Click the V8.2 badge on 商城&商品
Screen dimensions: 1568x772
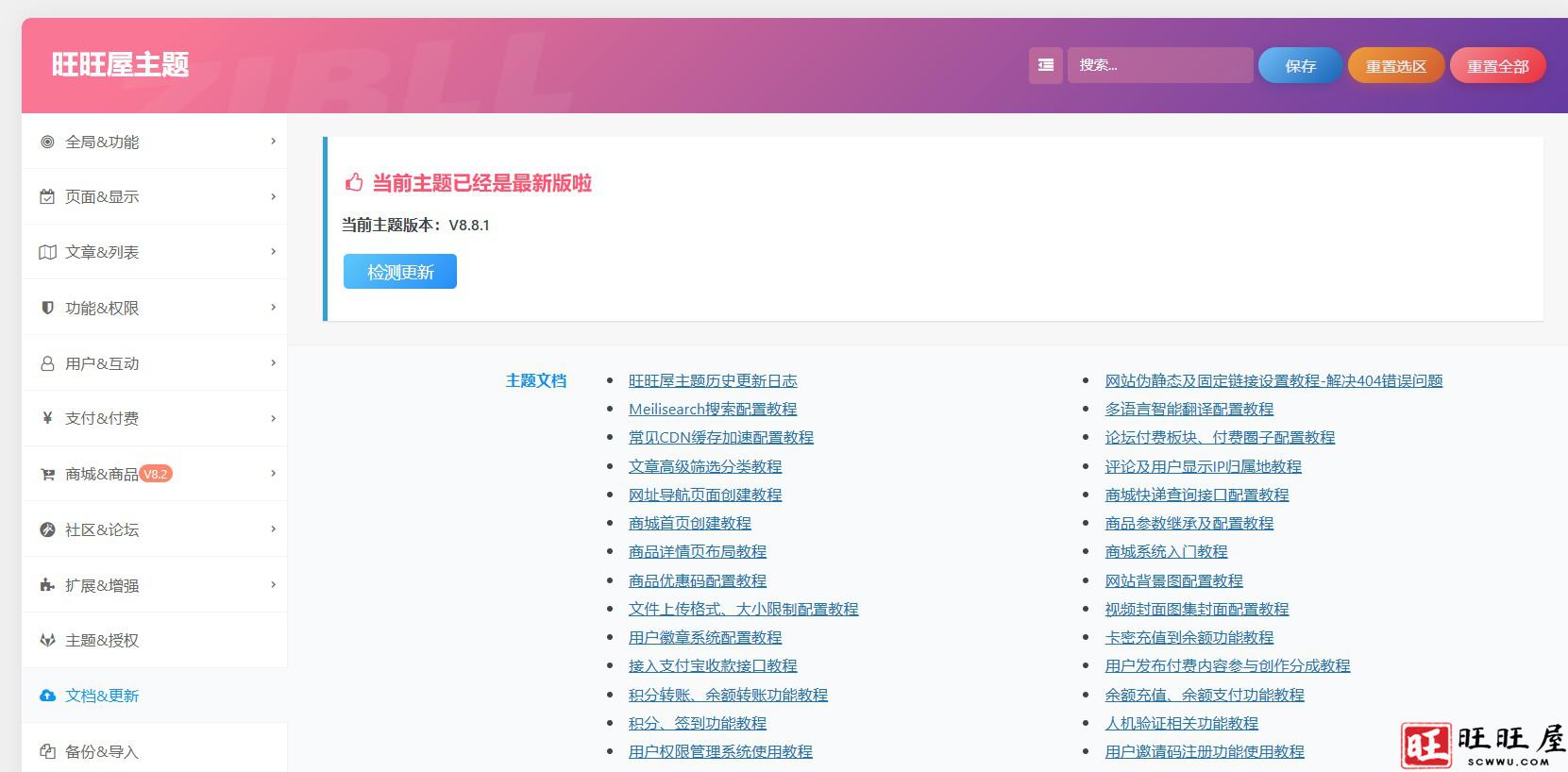click(x=156, y=474)
